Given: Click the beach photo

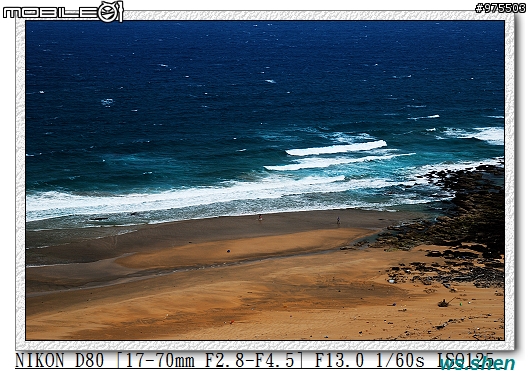Looking at the screenshot, I should 265,180.
